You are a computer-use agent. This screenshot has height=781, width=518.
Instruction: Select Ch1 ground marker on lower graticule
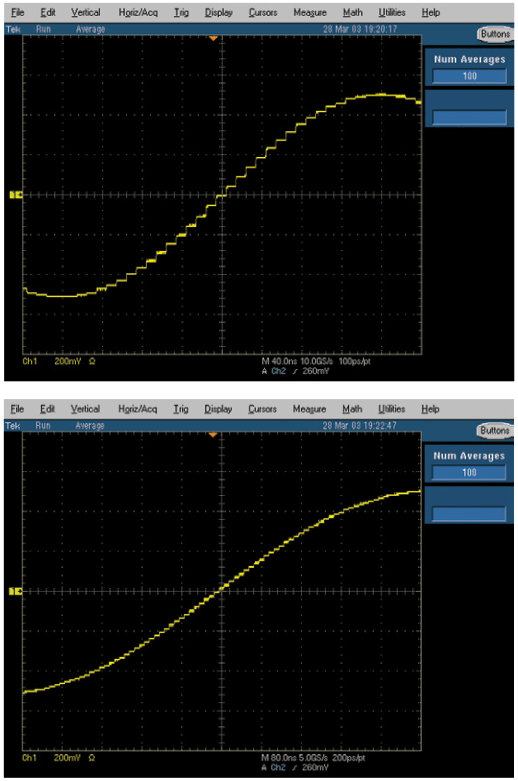click(16, 591)
